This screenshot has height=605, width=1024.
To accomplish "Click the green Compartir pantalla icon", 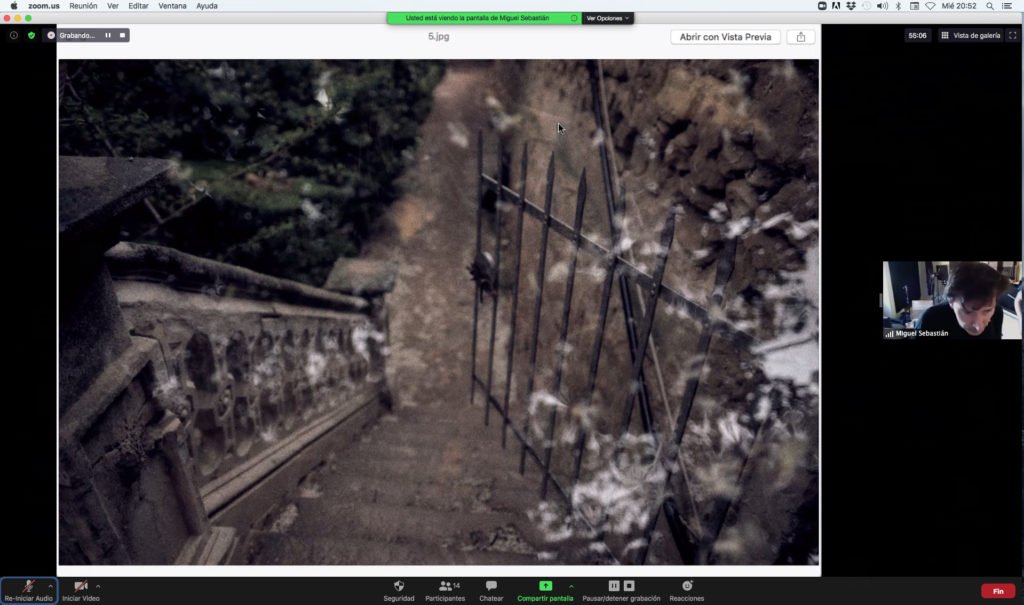I will click(x=545, y=586).
